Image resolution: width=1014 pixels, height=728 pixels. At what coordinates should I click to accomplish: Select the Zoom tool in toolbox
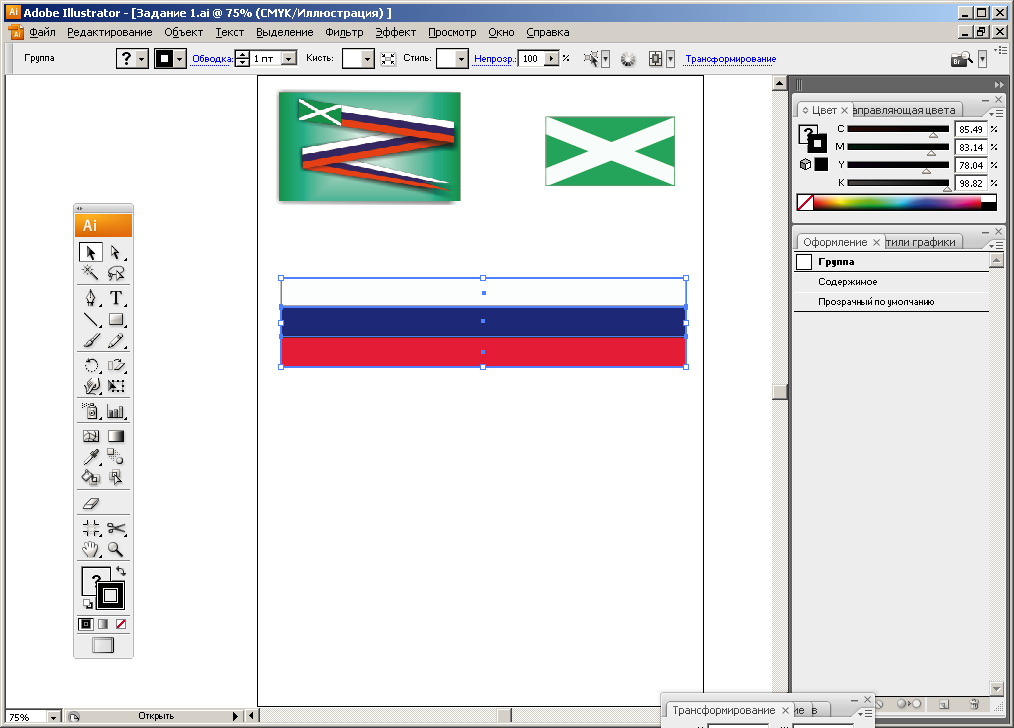pyautogui.click(x=116, y=549)
